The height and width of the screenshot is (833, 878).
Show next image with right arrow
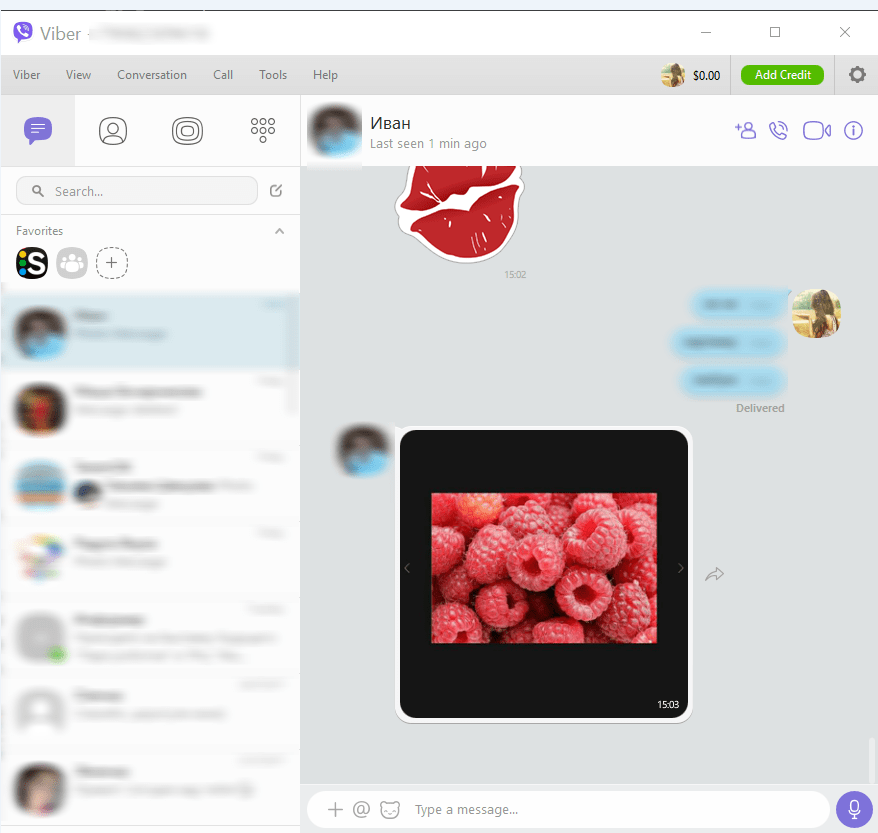681,568
